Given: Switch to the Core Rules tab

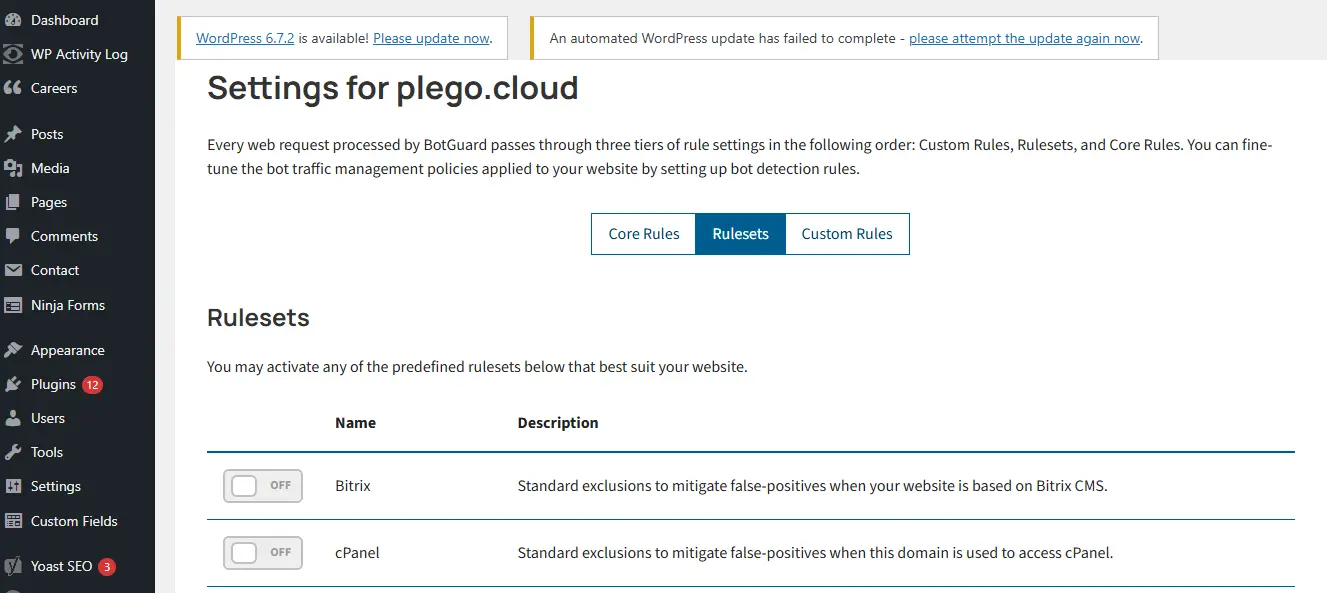Looking at the screenshot, I should (643, 234).
